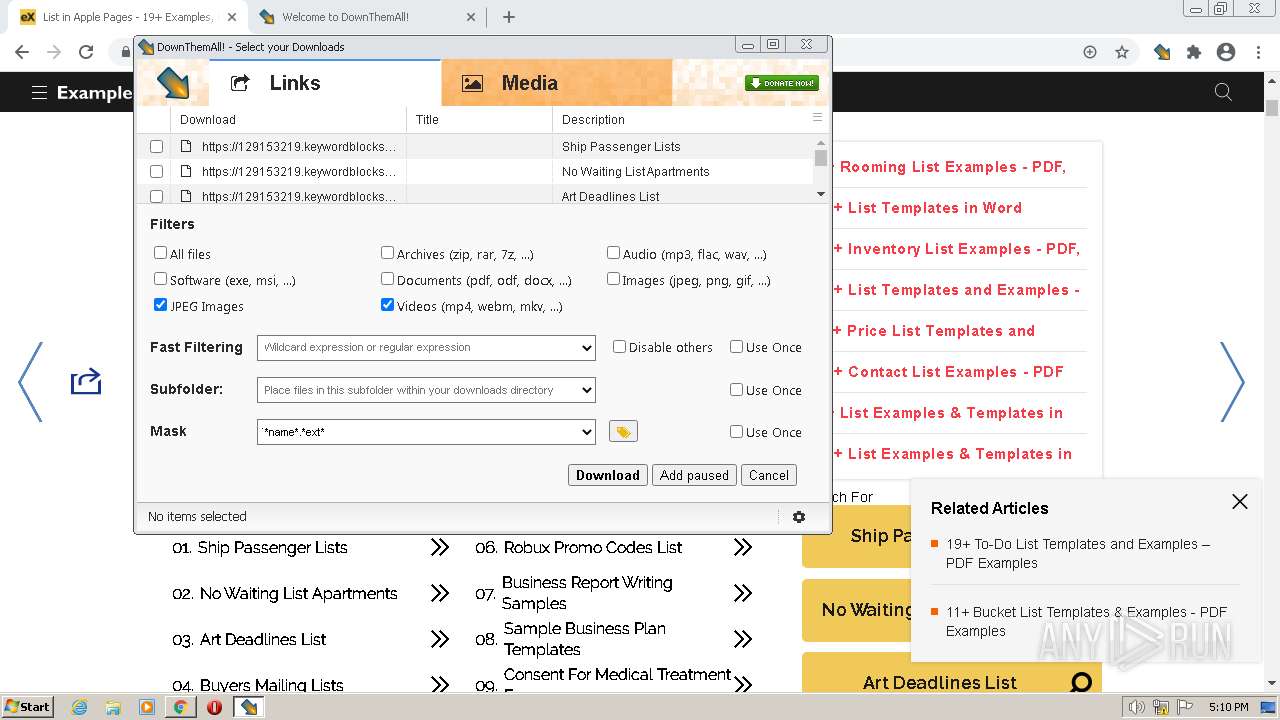Click the share icon on the page
The height and width of the screenshot is (720, 1280).
[x=86, y=381]
